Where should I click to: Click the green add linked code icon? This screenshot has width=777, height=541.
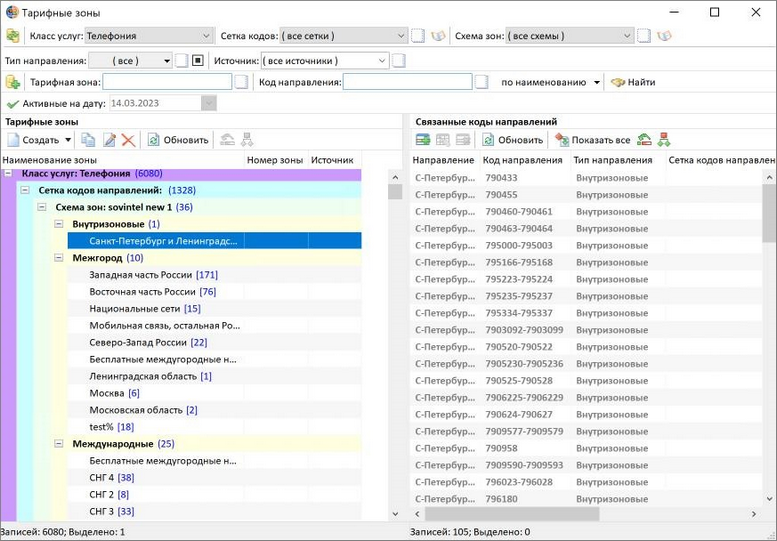423,140
